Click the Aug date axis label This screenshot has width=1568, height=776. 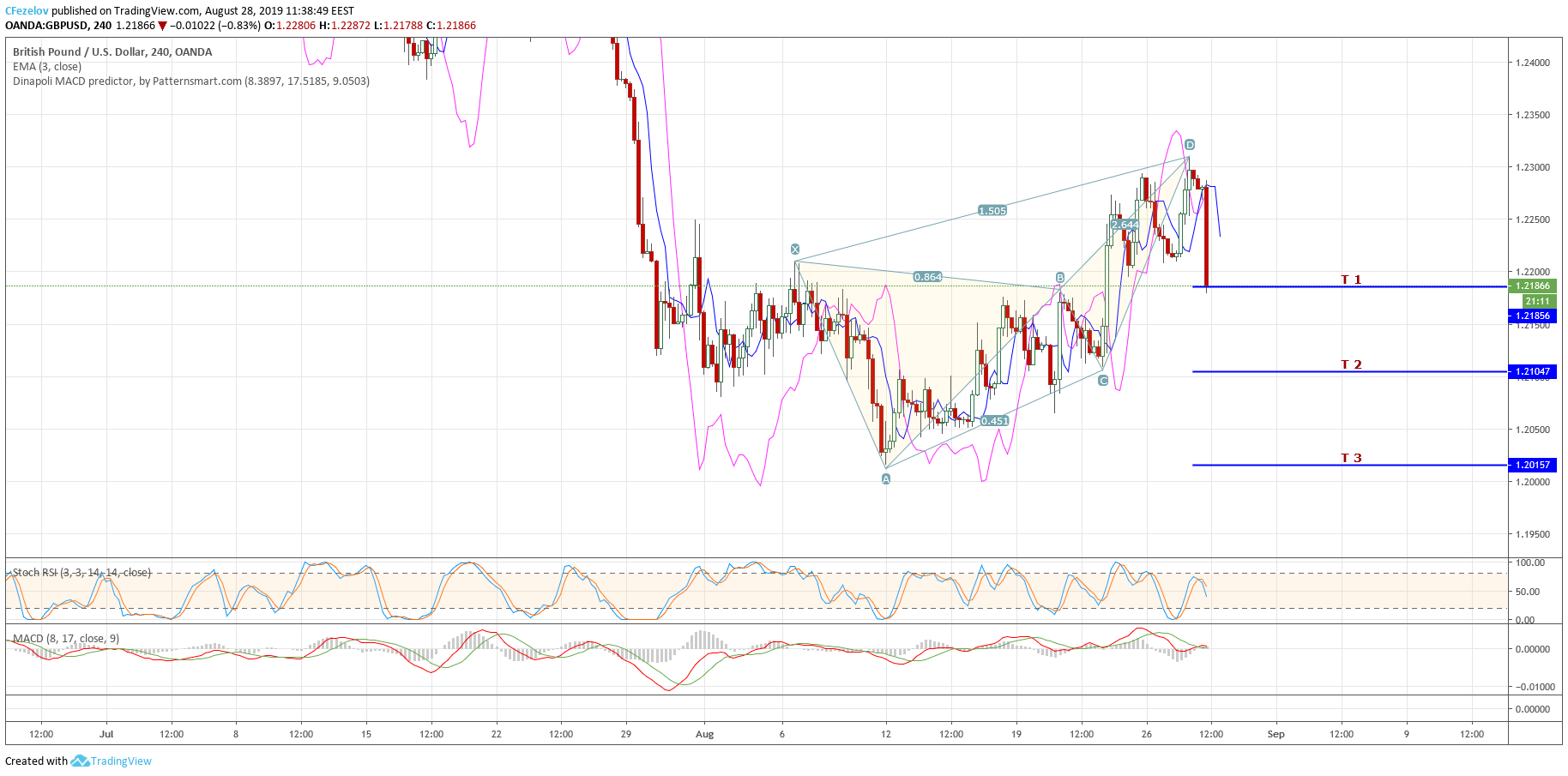704,734
